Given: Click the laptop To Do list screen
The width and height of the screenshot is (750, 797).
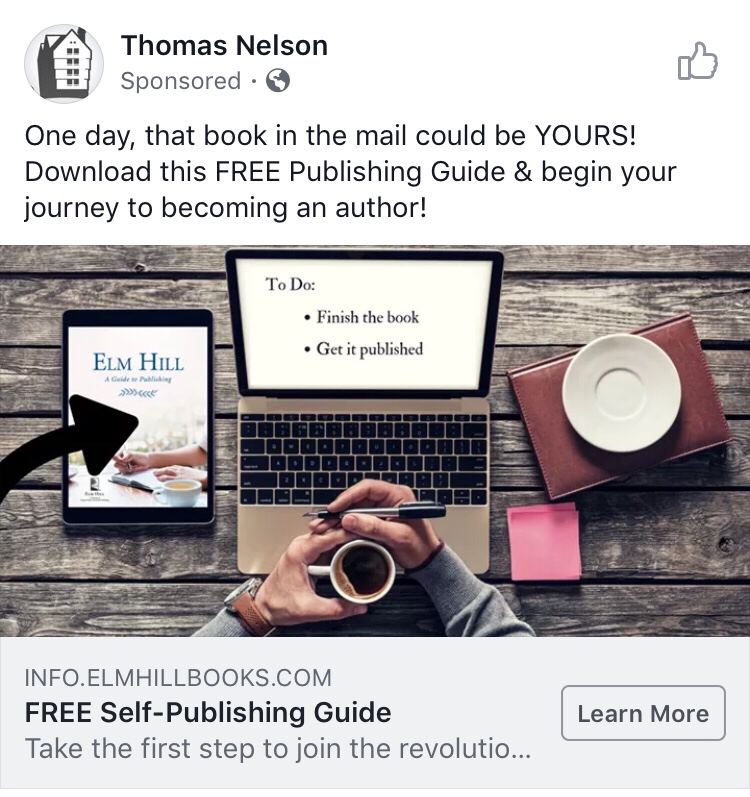Looking at the screenshot, I should click(x=364, y=324).
